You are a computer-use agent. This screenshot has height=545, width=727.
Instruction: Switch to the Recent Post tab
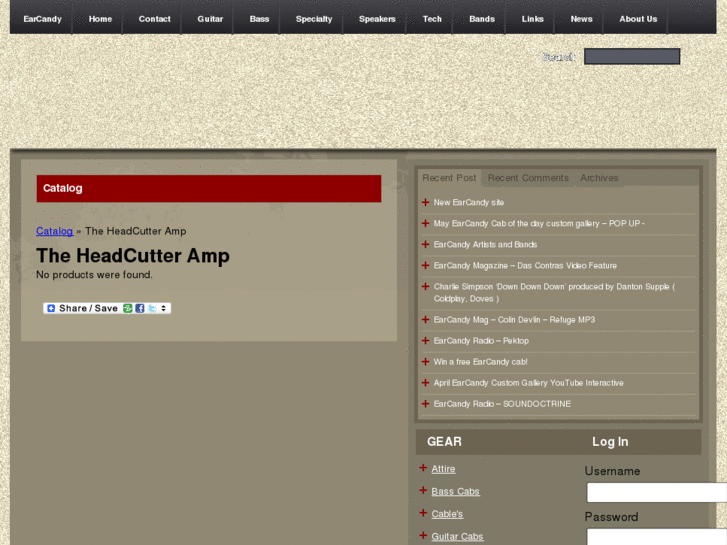pyautogui.click(x=449, y=178)
